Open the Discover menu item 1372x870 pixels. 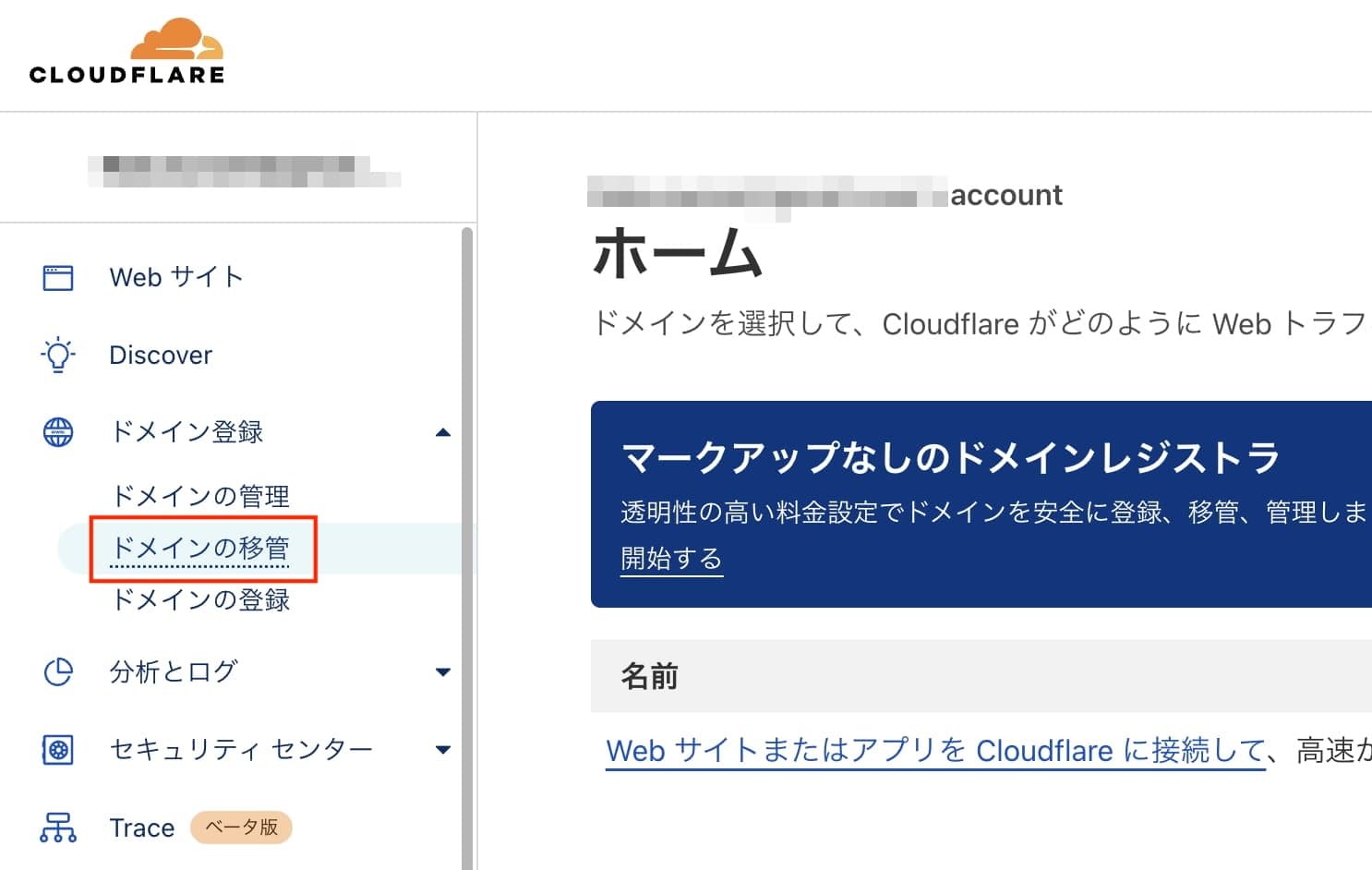click(x=161, y=355)
